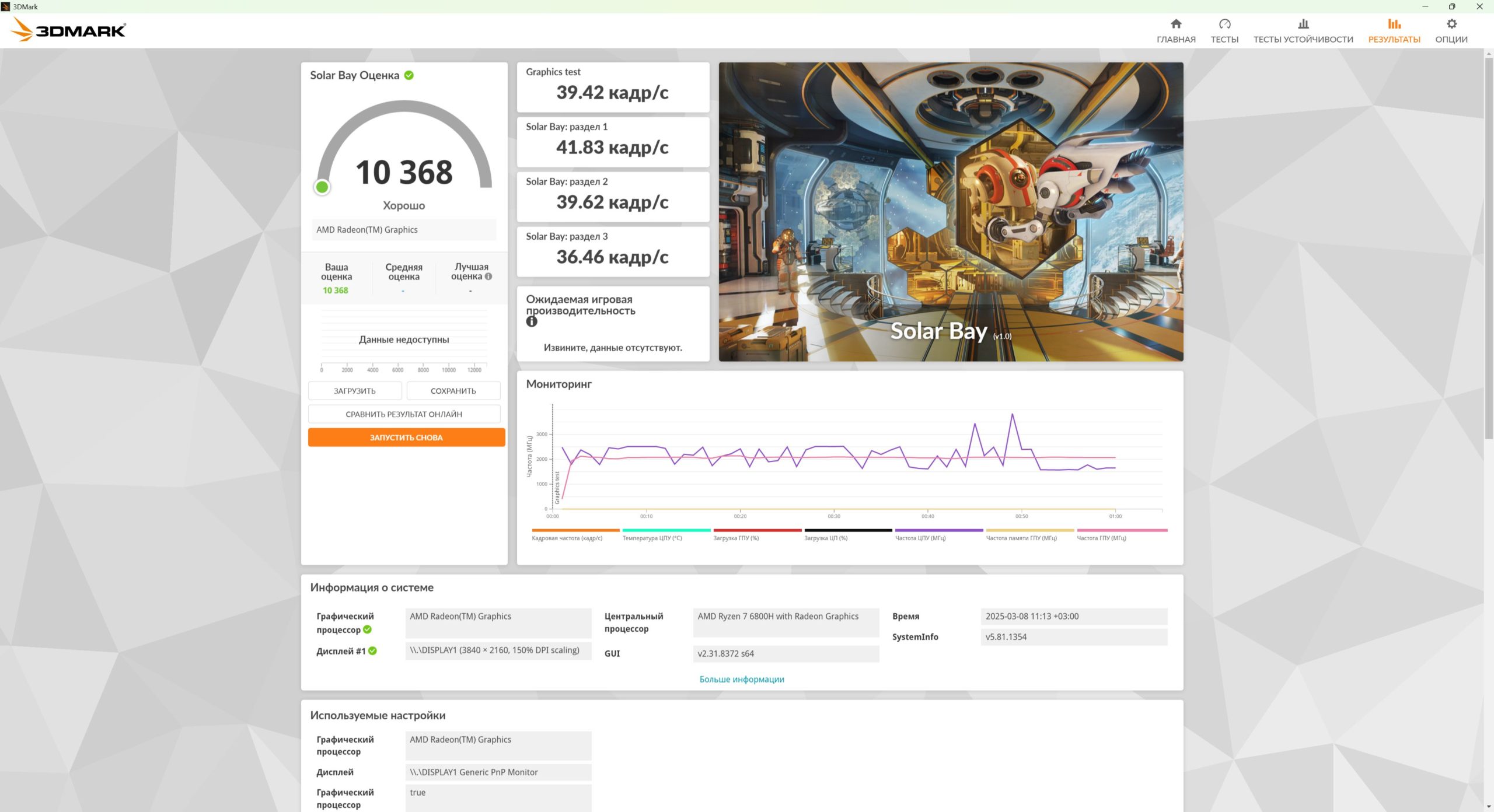
Task: Click Solar Bay: раздел 1 result 41.83
Action: (x=613, y=142)
